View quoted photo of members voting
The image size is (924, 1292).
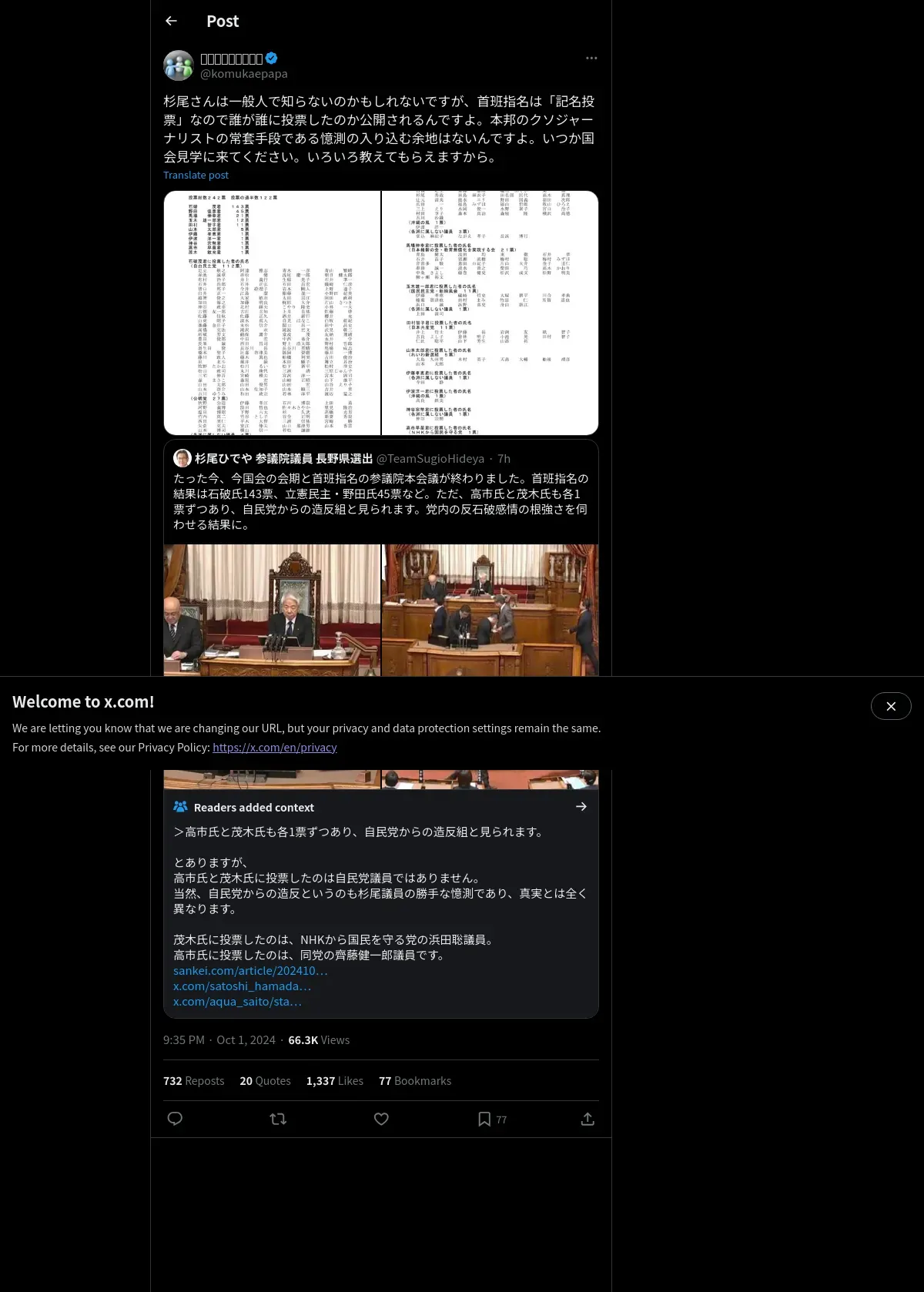pos(490,611)
